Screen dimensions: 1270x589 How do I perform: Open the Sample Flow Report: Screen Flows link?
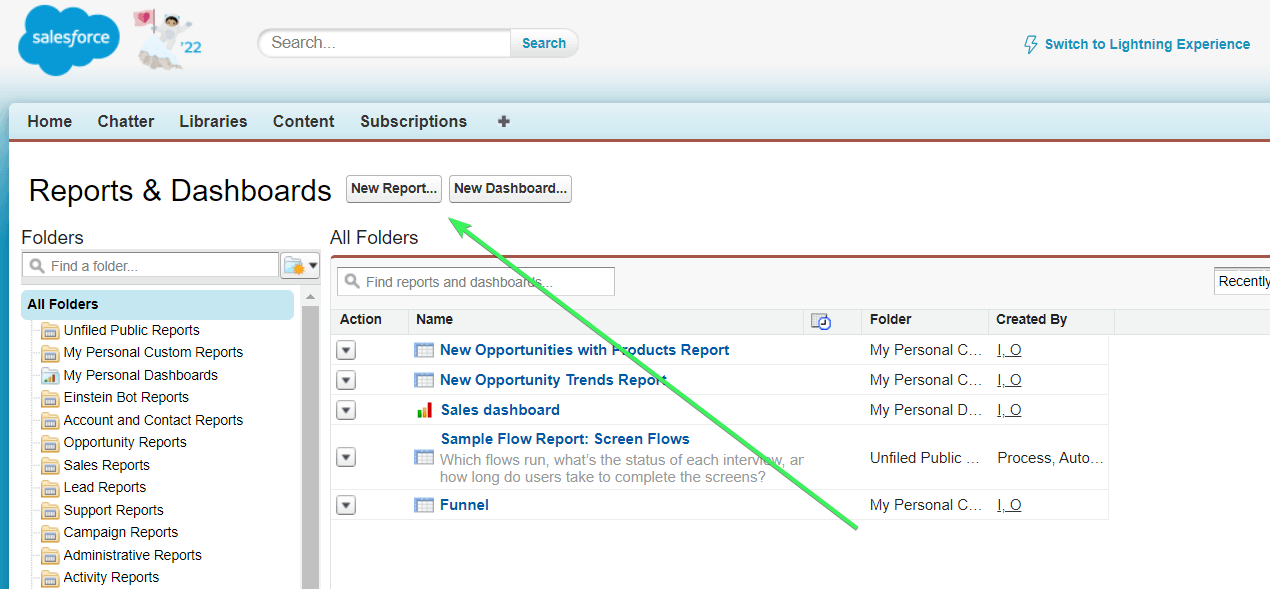pyautogui.click(x=564, y=438)
